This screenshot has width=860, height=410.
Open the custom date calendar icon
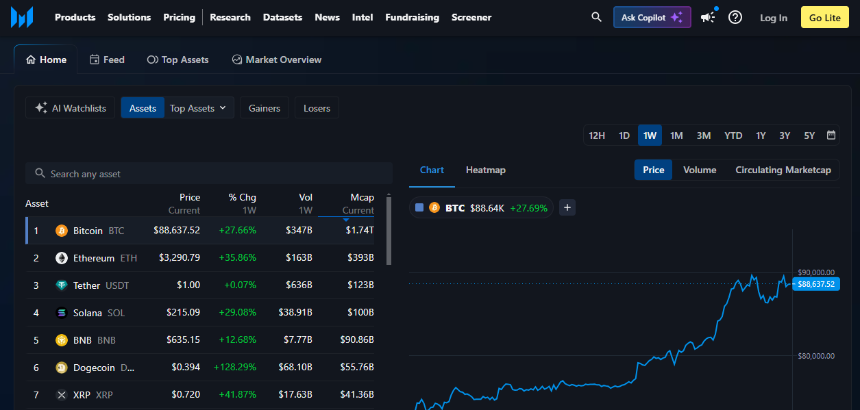click(x=830, y=135)
